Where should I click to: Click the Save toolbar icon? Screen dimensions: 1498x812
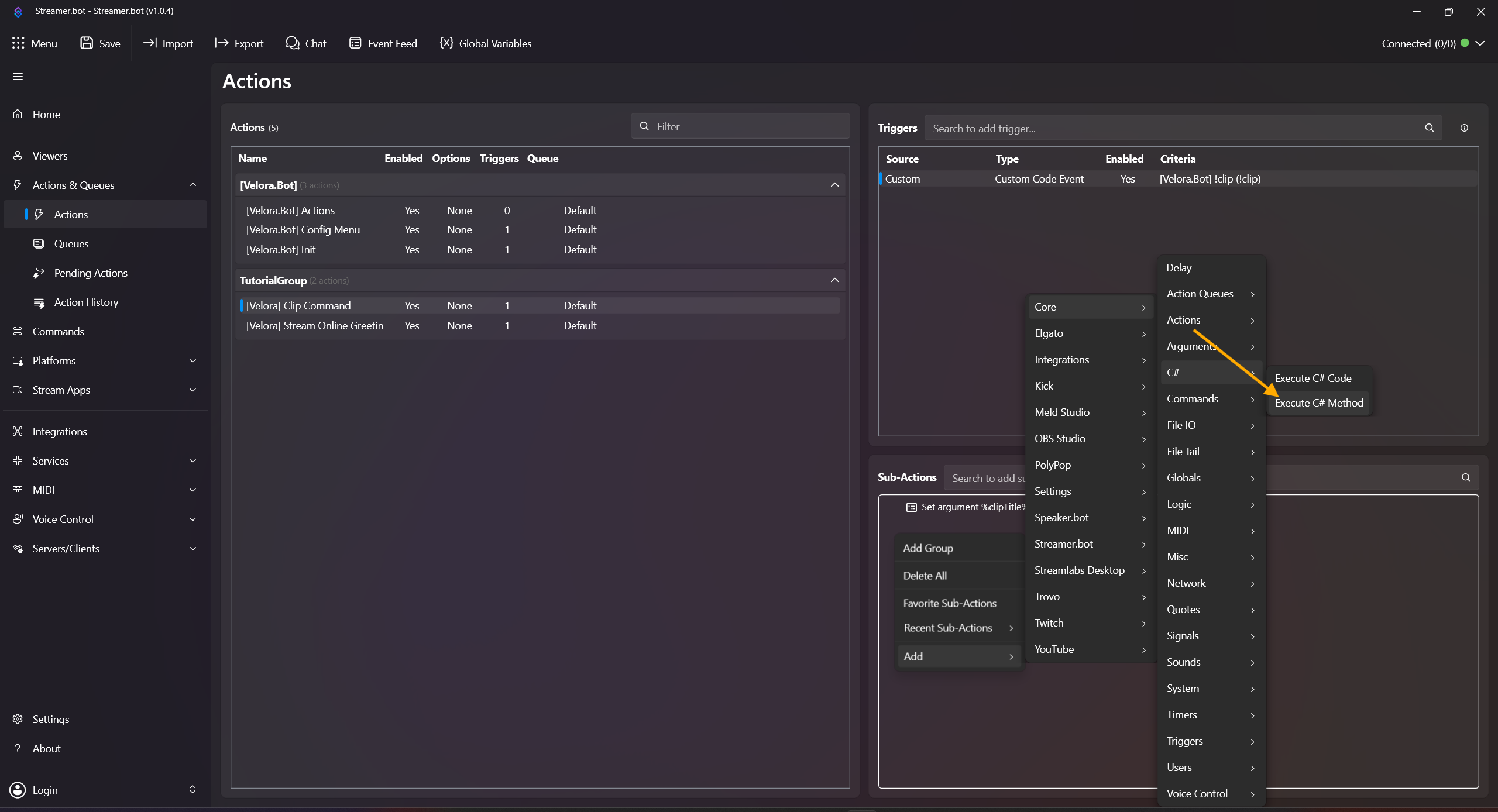coord(87,43)
